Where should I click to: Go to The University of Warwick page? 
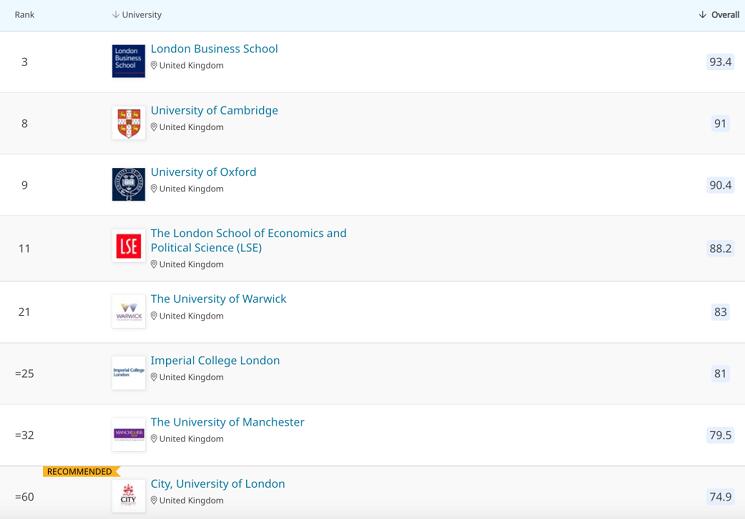(218, 299)
